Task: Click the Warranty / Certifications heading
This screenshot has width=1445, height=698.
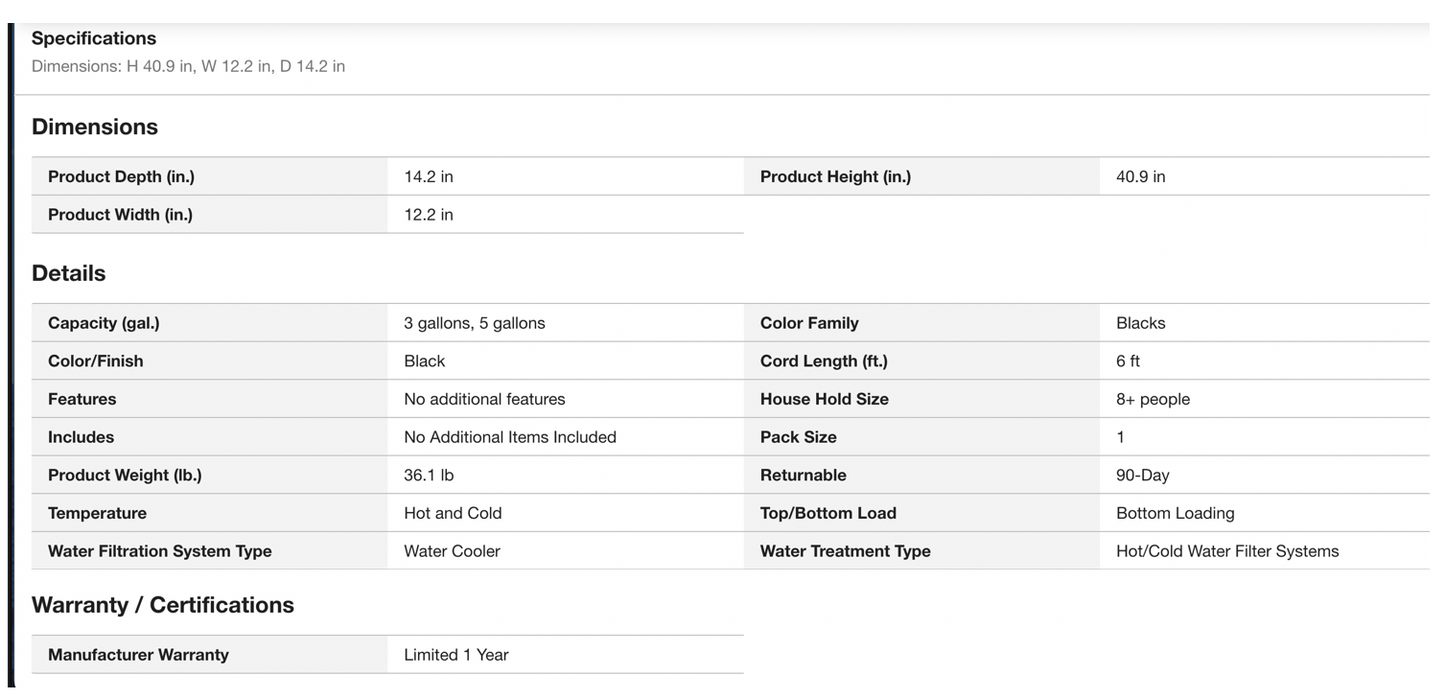Action: pos(163,605)
